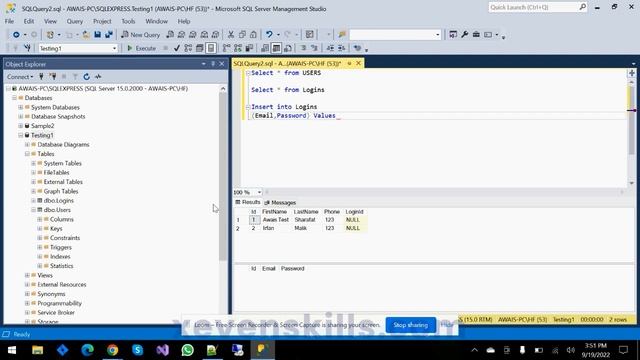Click the Change Connection icon

(27, 48)
